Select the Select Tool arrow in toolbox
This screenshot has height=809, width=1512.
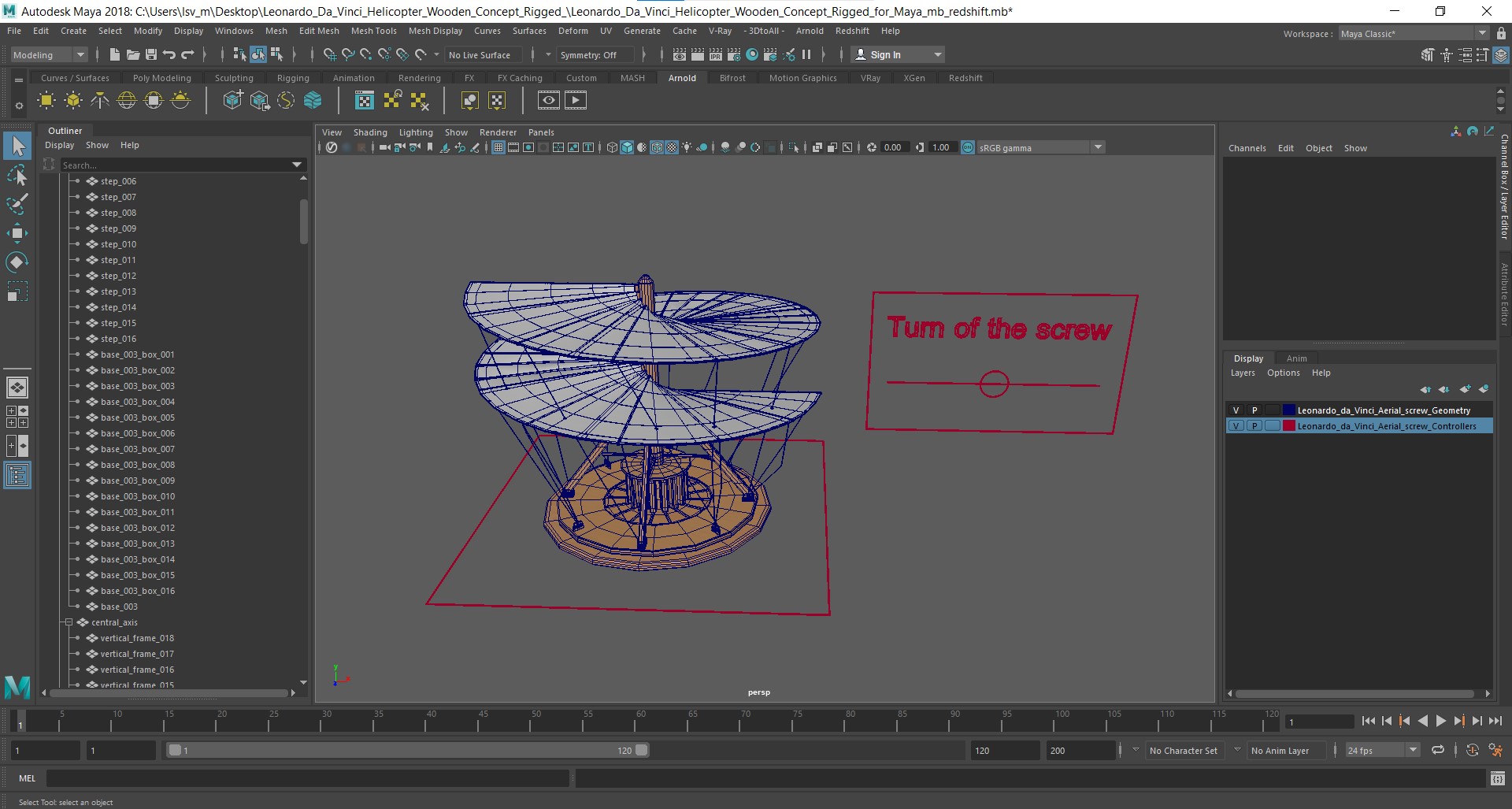tap(17, 146)
